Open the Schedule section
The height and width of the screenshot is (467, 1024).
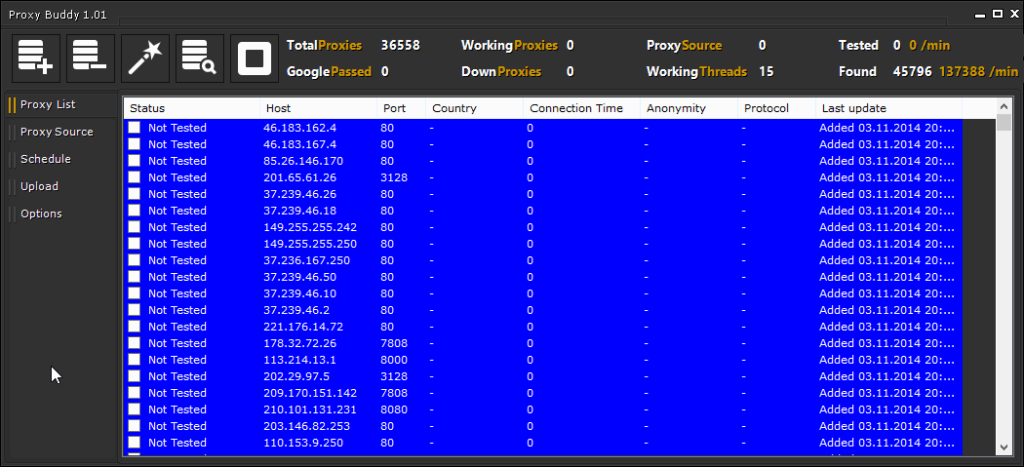(x=45, y=159)
